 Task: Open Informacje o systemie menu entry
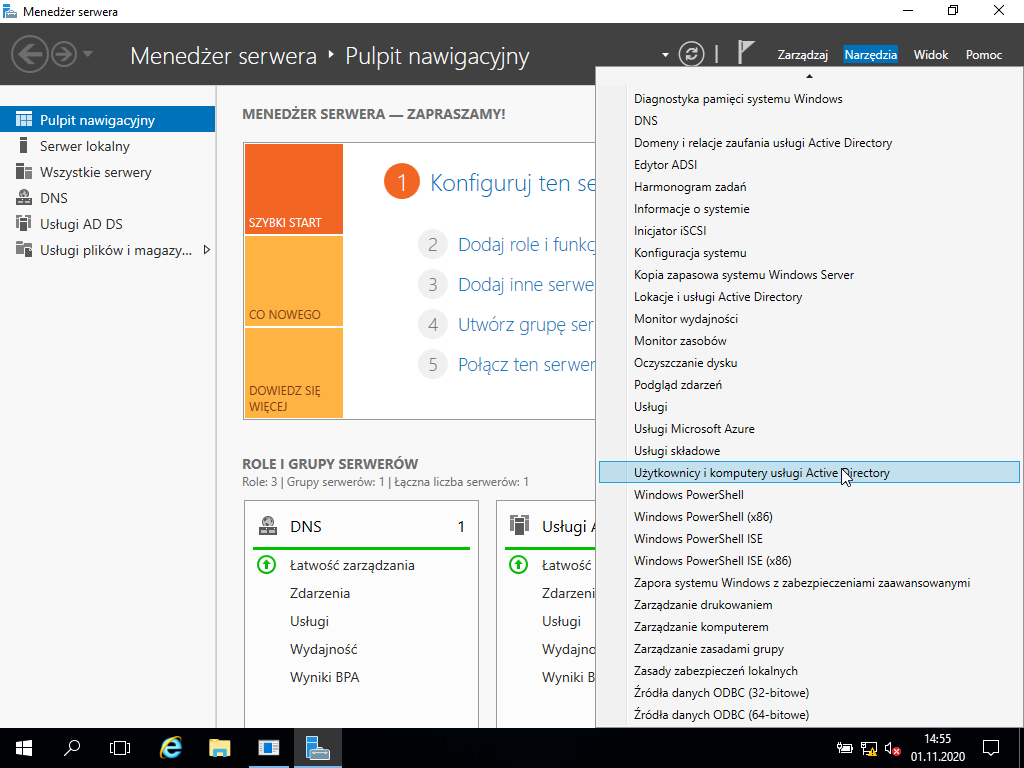(x=809, y=209)
